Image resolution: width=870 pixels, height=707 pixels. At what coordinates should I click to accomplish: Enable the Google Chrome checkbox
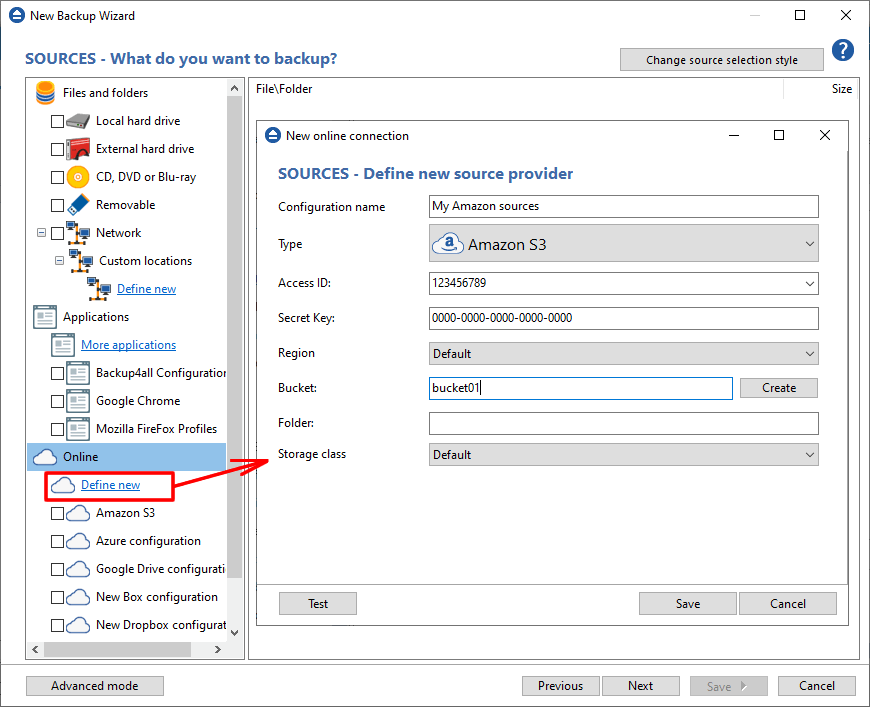pyautogui.click(x=57, y=401)
